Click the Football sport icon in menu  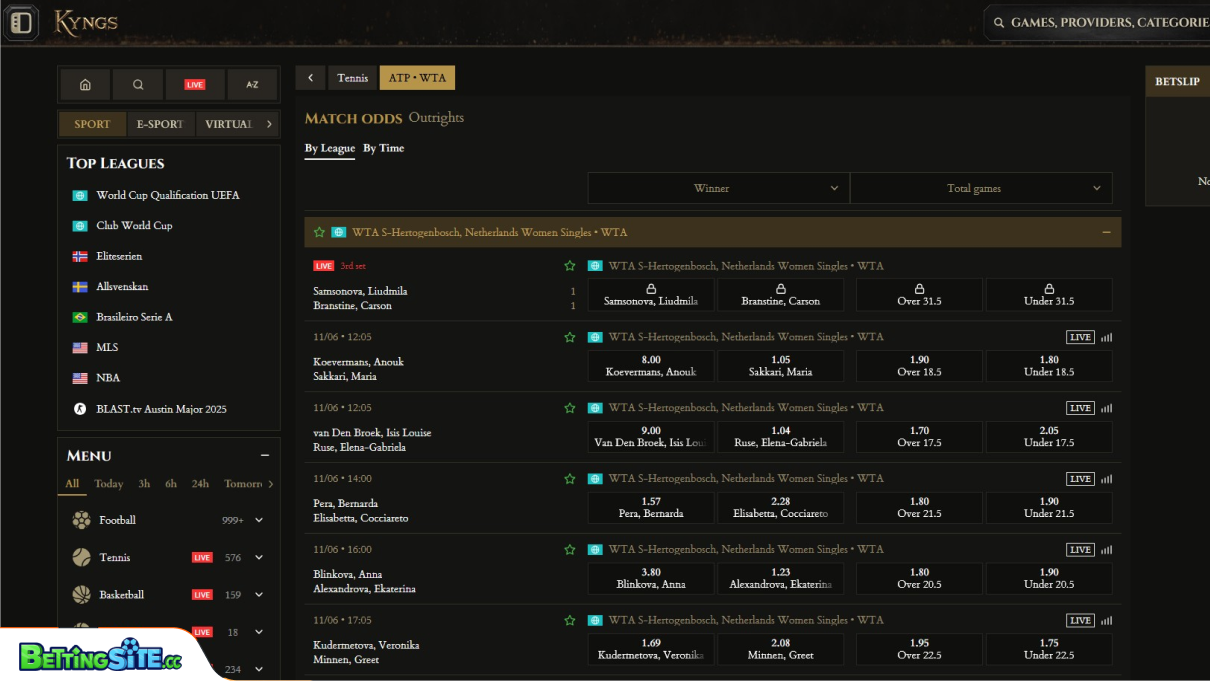tap(82, 520)
